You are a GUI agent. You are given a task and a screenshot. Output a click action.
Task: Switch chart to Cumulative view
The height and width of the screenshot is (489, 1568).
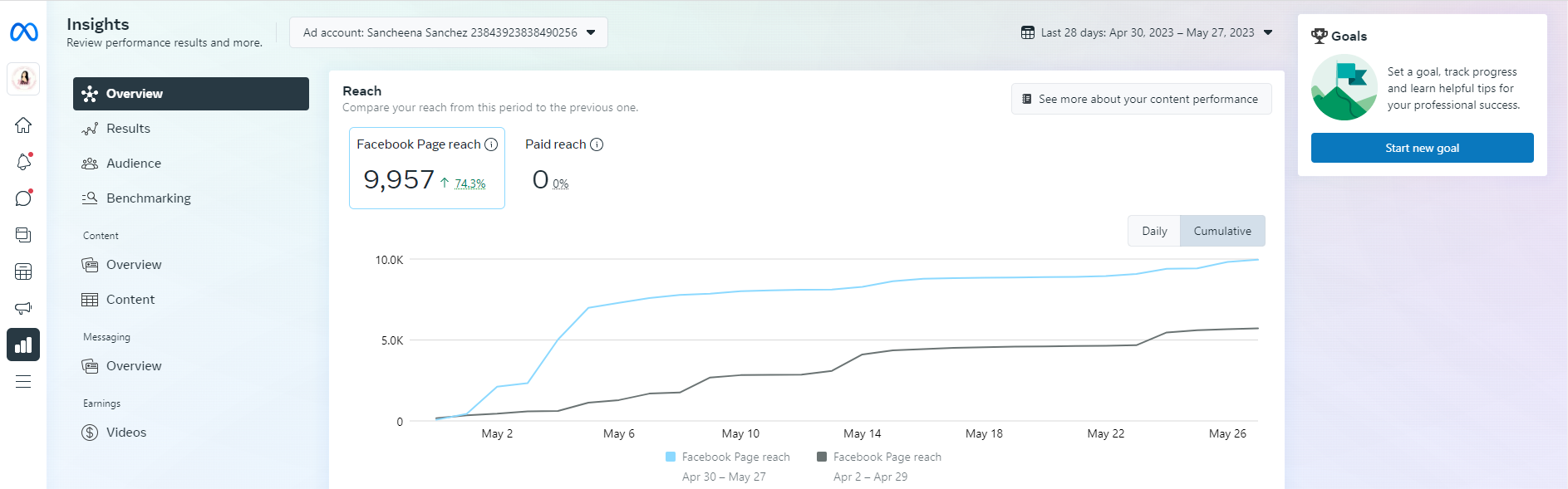(x=1222, y=231)
